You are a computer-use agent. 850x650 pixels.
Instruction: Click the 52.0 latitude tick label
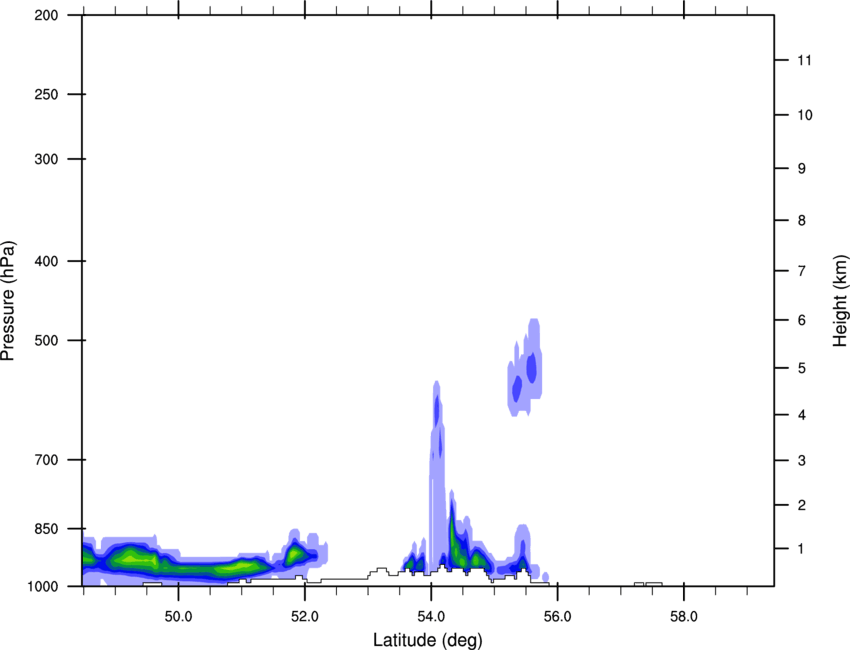(305, 617)
